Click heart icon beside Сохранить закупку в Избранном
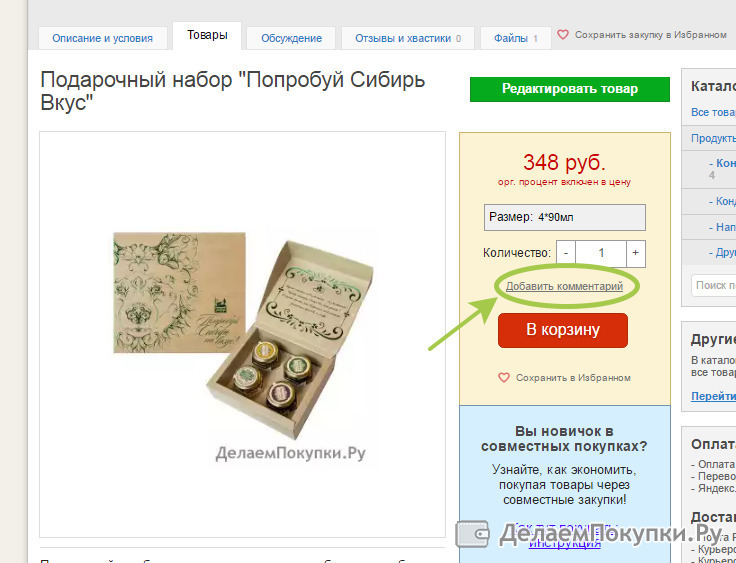The width and height of the screenshot is (736, 563). click(x=563, y=35)
